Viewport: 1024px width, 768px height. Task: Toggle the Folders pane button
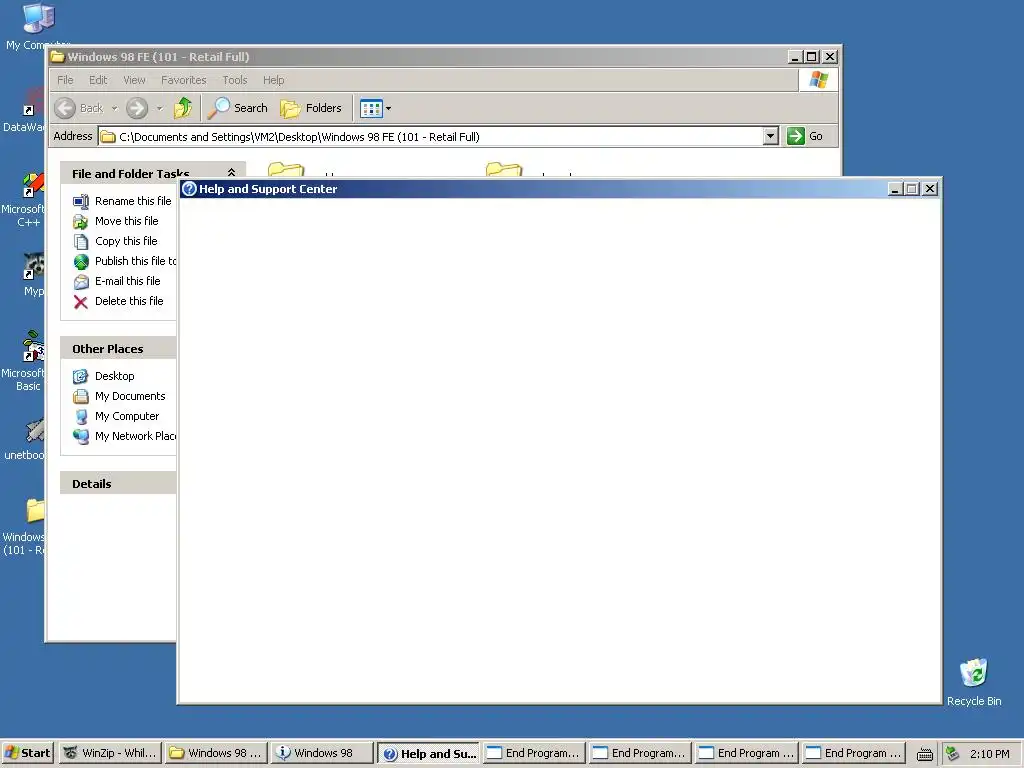(x=311, y=108)
